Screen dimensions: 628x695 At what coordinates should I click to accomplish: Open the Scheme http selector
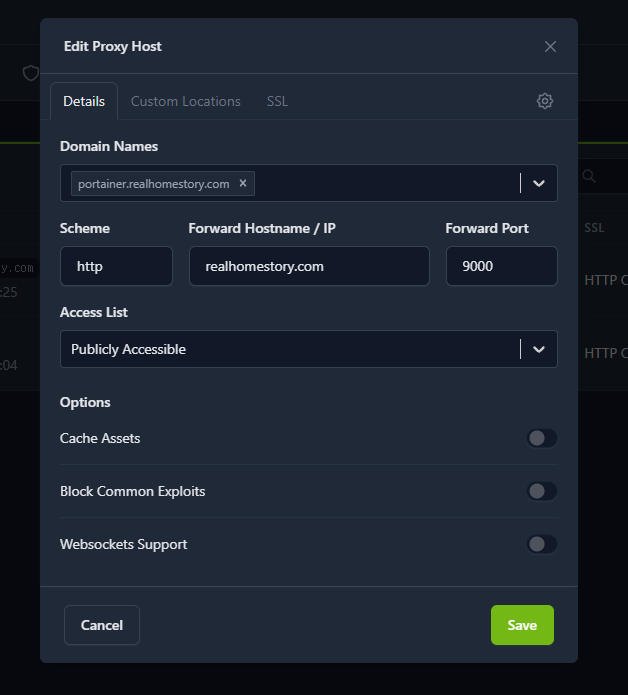(116, 267)
